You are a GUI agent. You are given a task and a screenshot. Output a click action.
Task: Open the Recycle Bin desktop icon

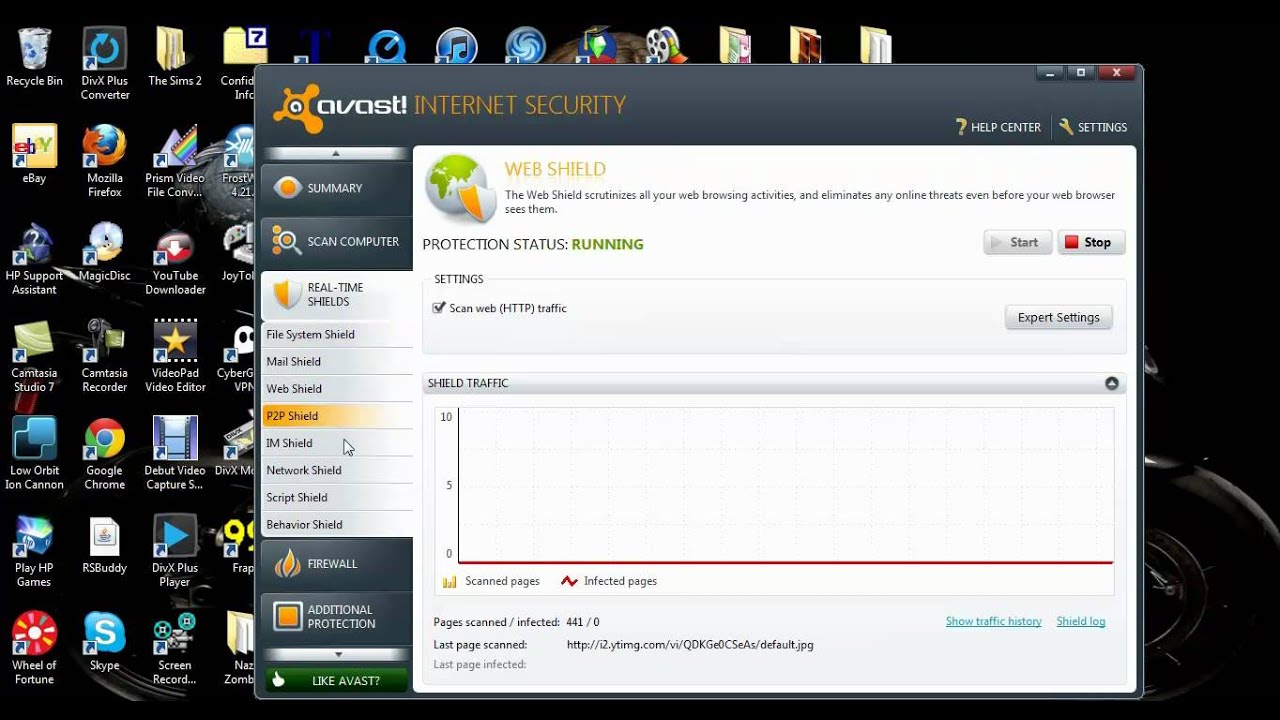[34, 58]
